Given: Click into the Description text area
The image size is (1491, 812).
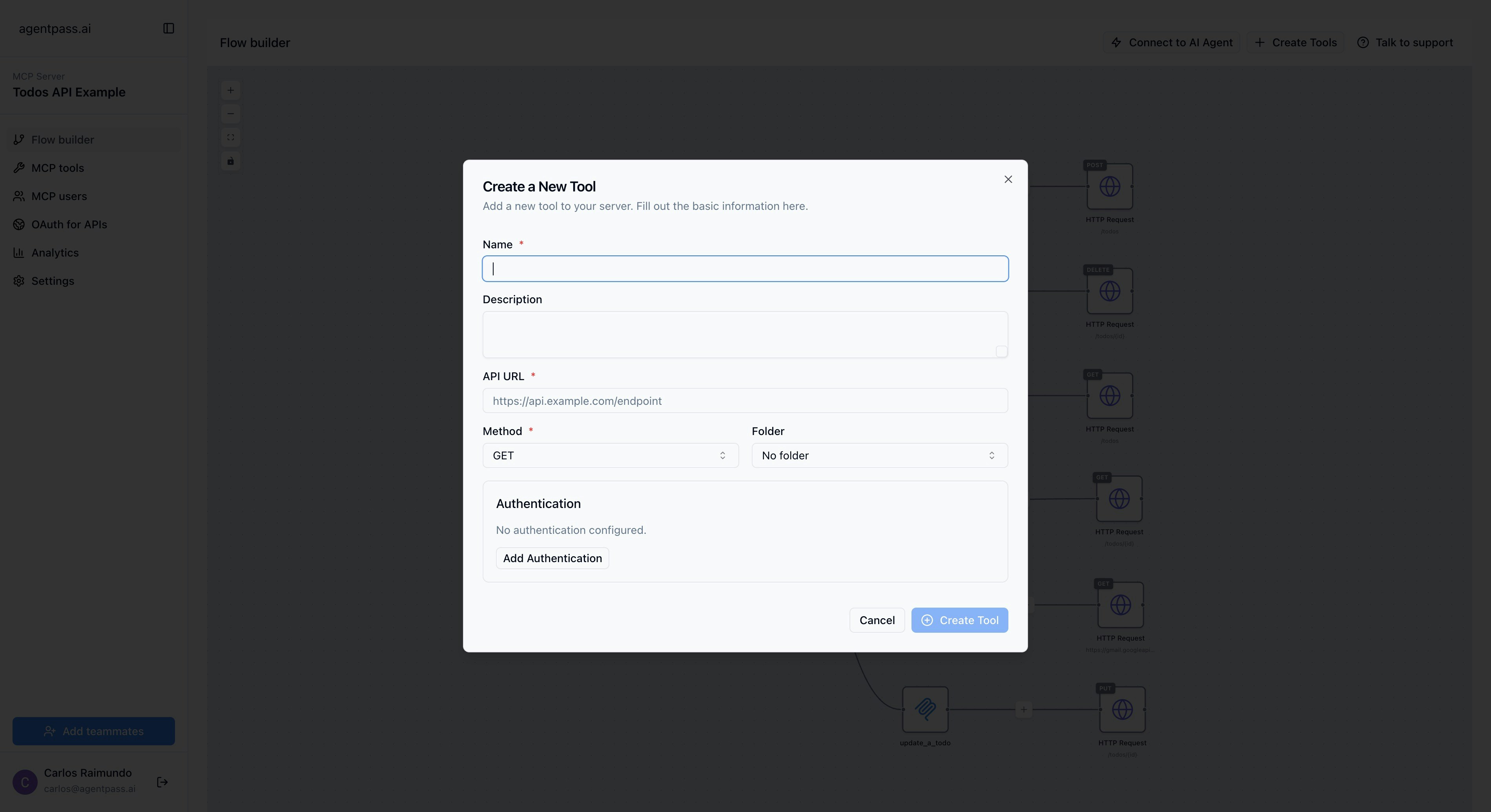Looking at the screenshot, I should (745, 334).
